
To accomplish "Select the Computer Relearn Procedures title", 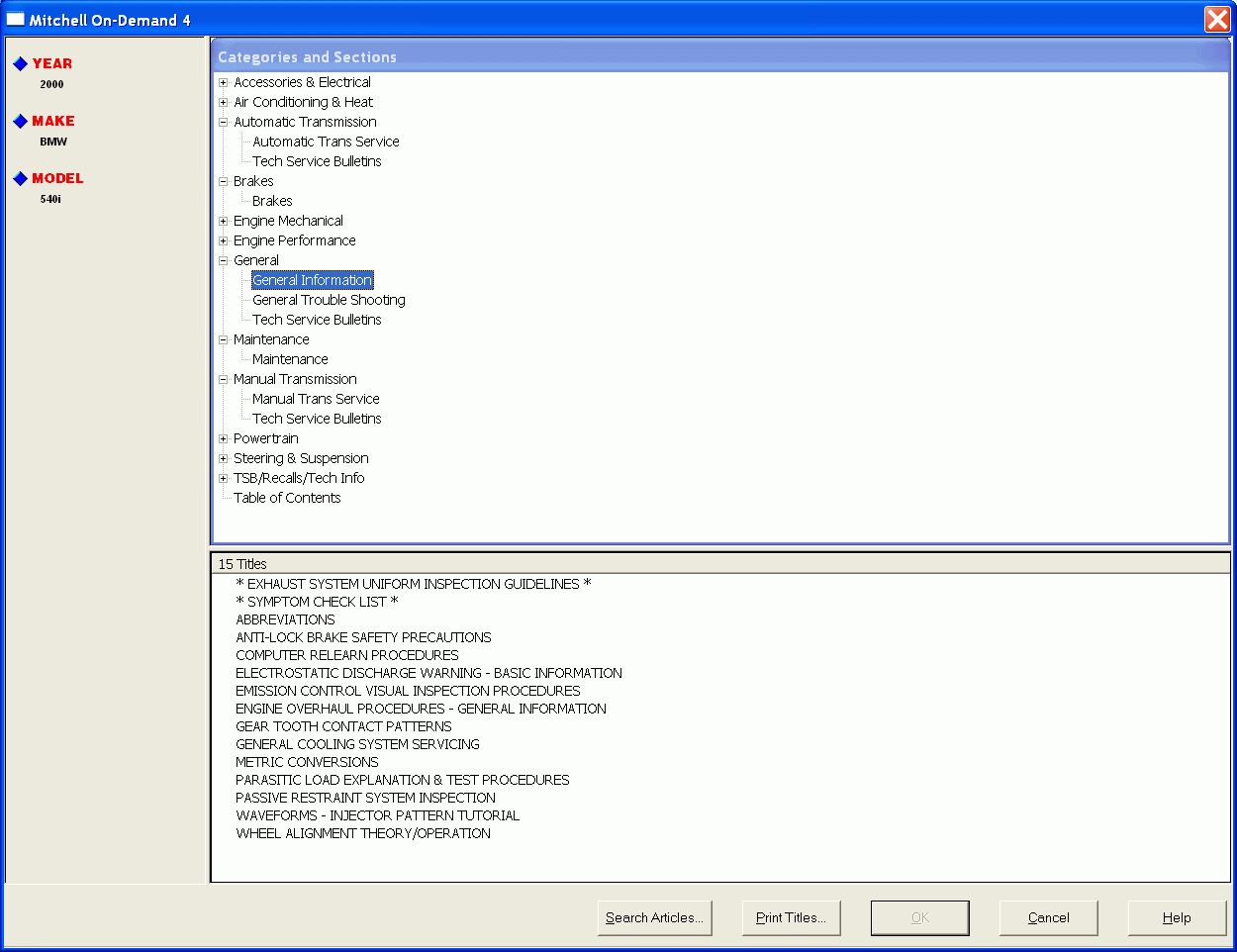I will 347,655.
